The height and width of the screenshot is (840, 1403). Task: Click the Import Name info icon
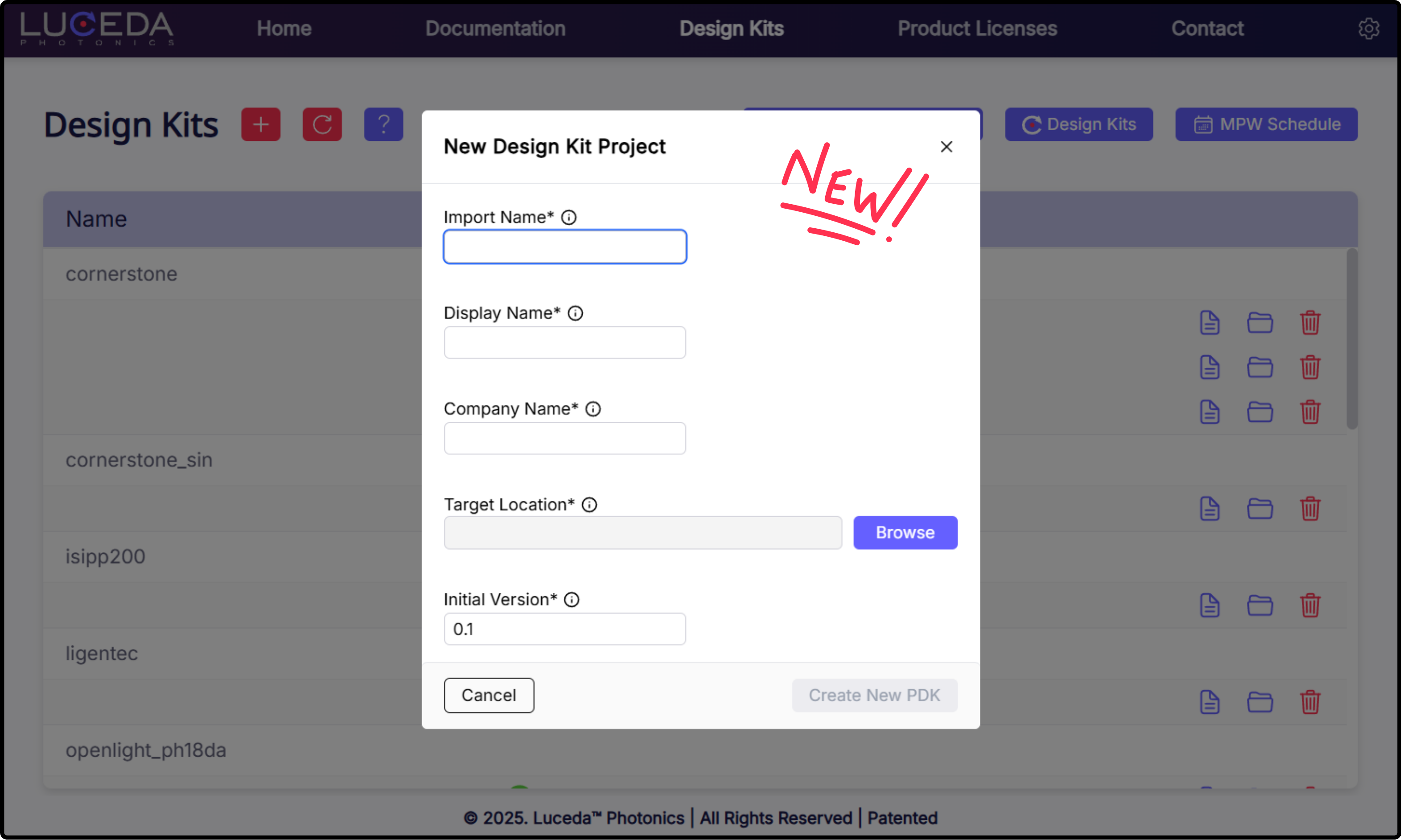click(569, 218)
